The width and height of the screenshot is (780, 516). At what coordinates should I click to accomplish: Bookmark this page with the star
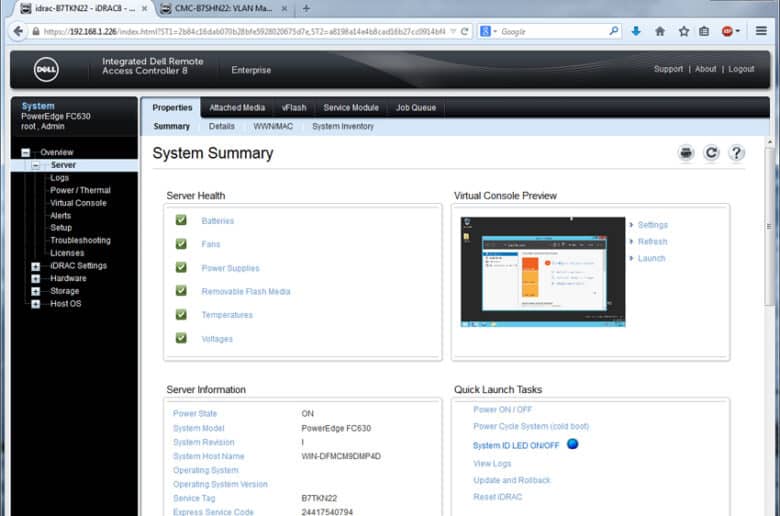(x=684, y=31)
